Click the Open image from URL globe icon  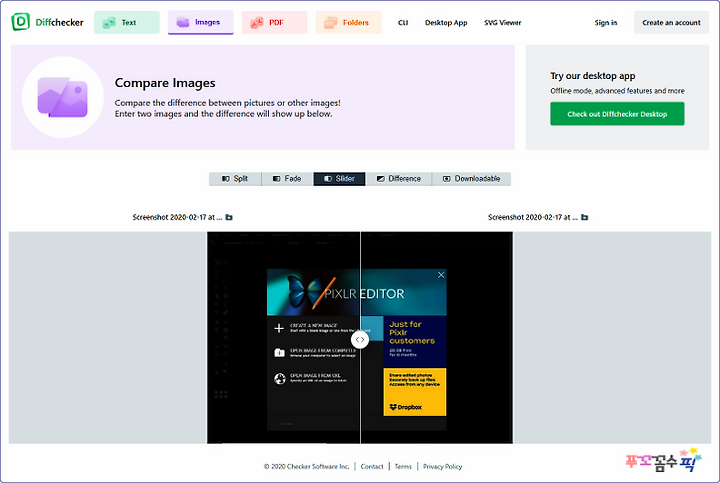[280, 378]
